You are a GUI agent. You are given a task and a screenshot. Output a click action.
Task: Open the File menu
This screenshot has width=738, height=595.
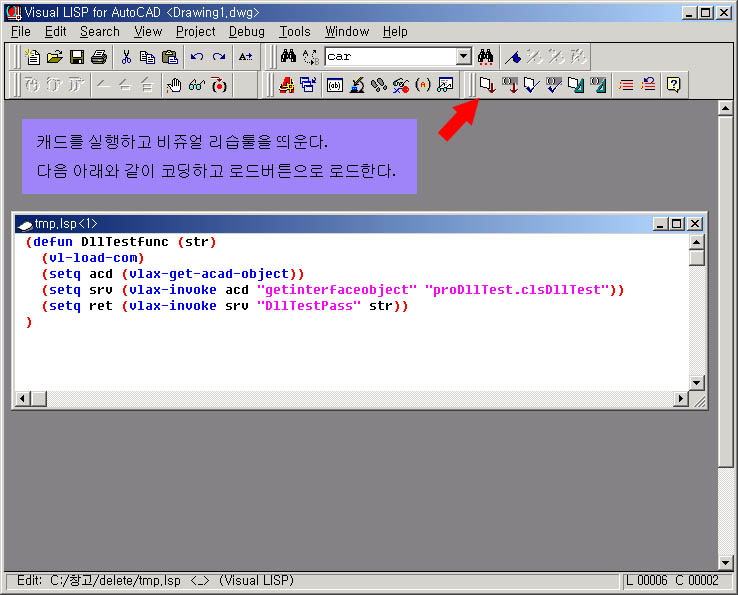[21, 32]
